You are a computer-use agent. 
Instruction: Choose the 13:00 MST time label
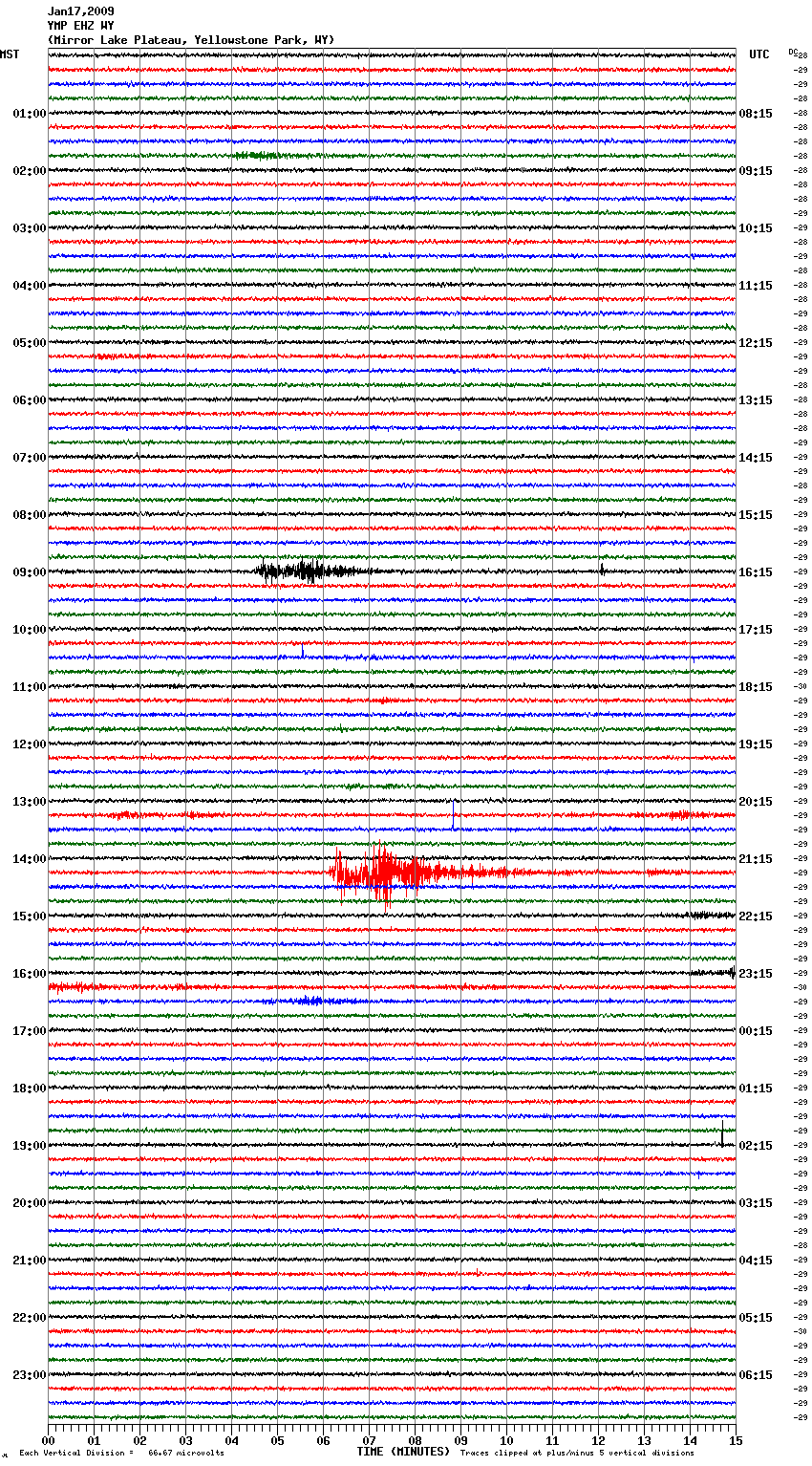click(x=29, y=802)
